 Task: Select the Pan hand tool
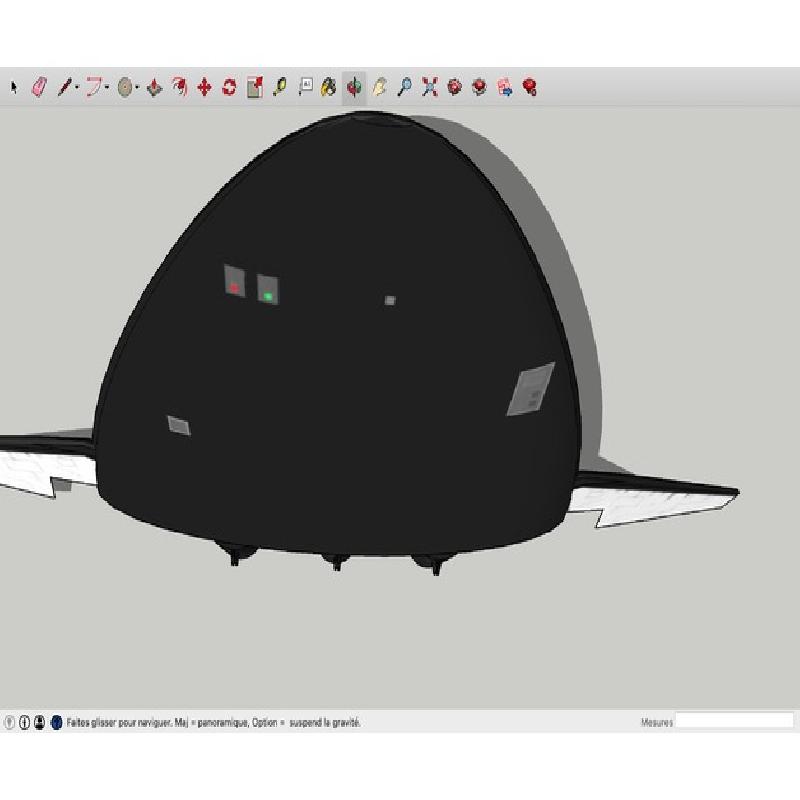tap(379, 88)
